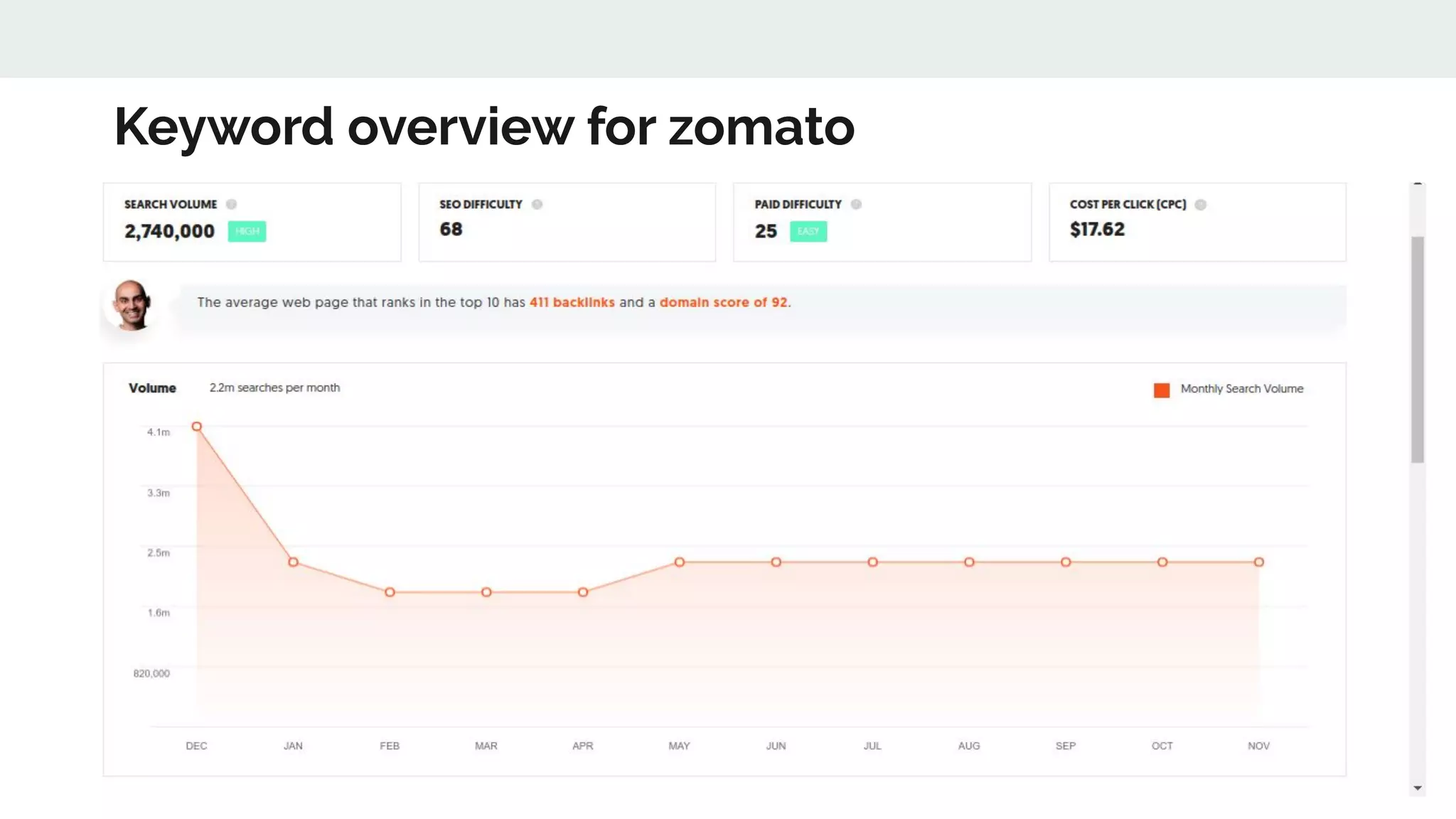This screenshot has width=1456, height=819.
Task: Click the HIGH badge next to search volume
Action: pyautogui.click(x=247, y=231)
